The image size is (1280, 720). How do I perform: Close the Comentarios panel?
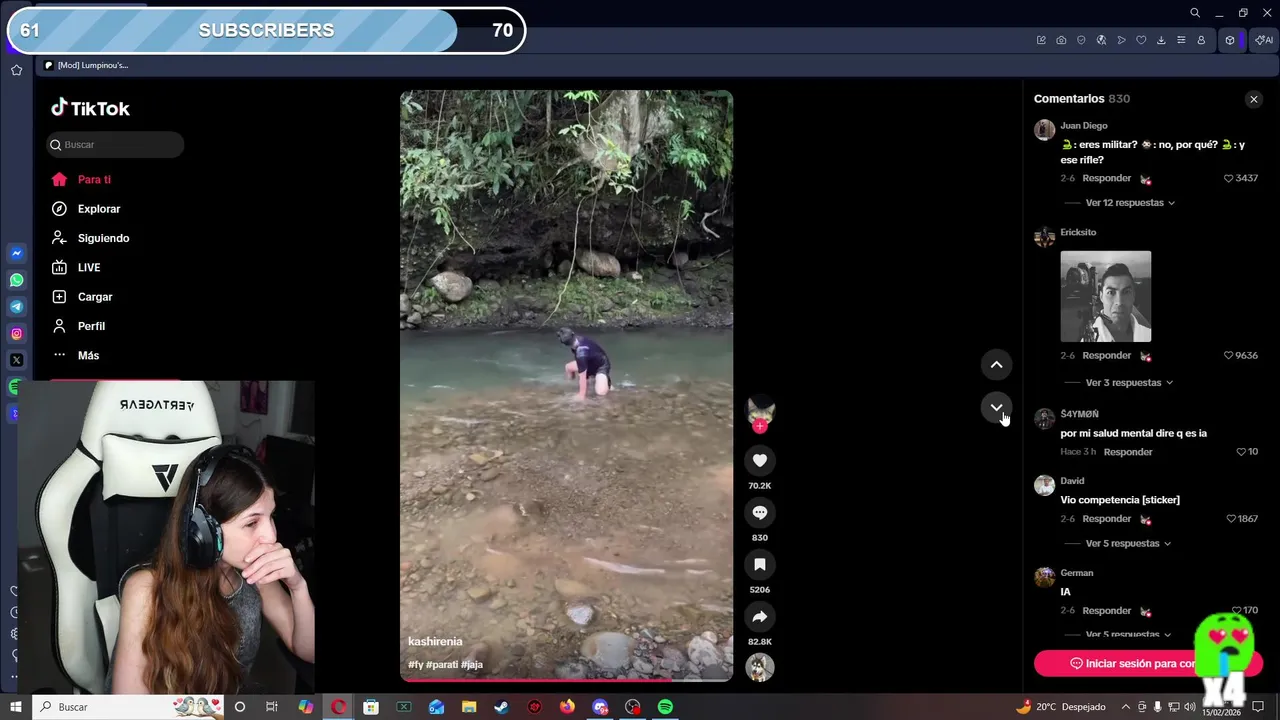pos(1253,99)
